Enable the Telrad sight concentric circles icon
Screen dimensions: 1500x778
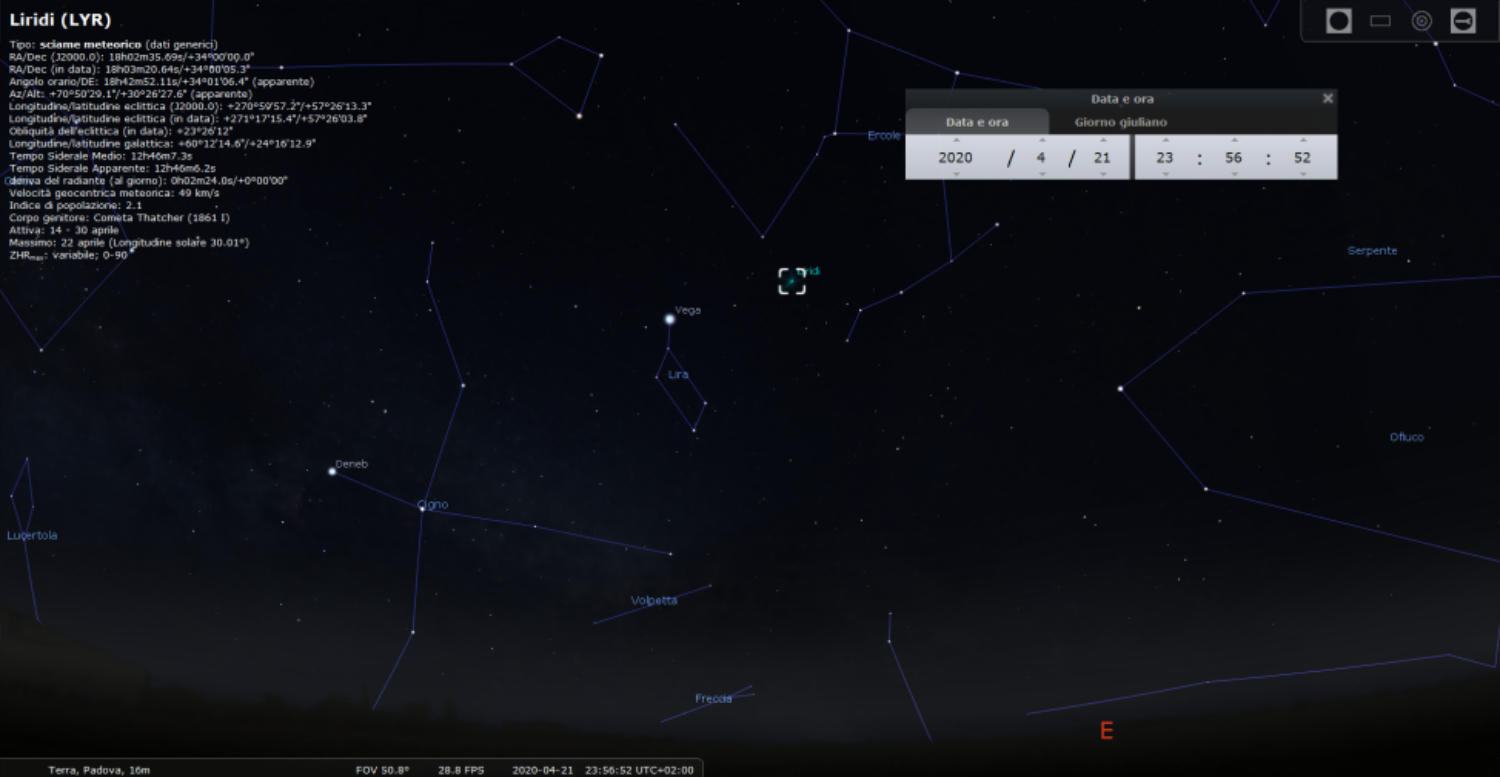(1421, 21)
